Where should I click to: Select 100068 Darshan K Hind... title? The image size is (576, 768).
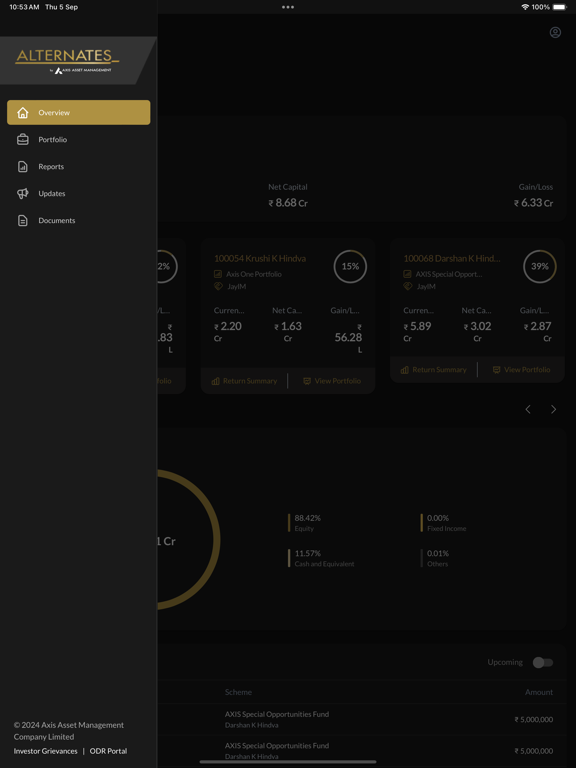click(452, 258)
